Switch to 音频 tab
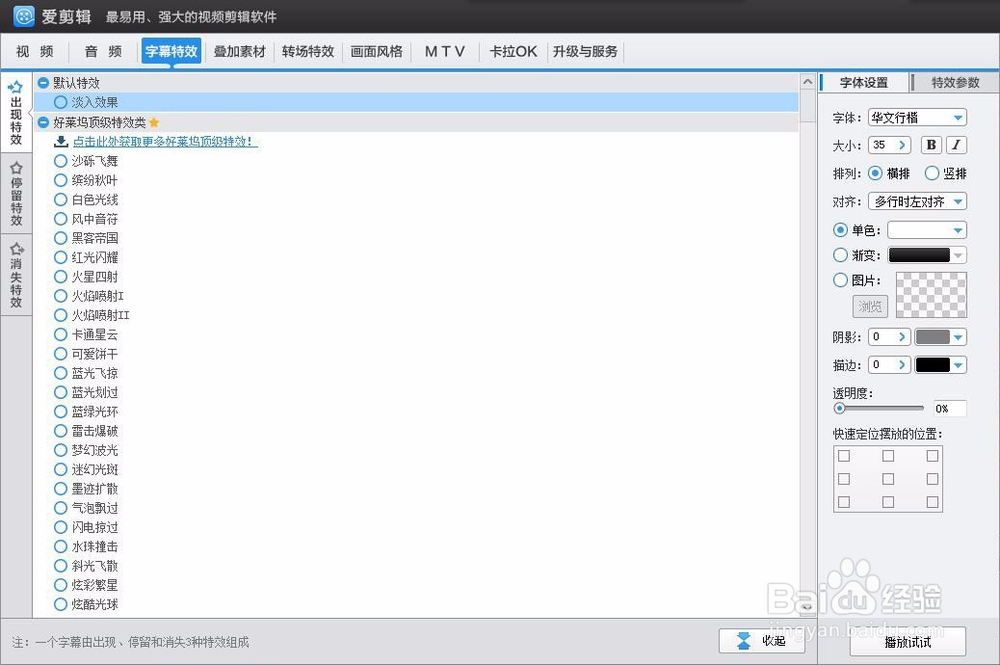Screen dimensions: 1000x665 click(103, 52)
